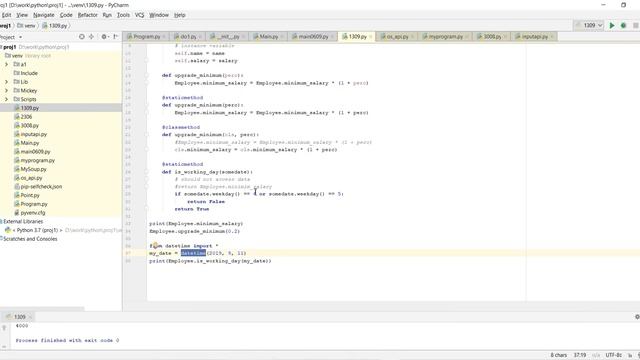Screen dimensions: 640x360
Task: Select inputapi.py in the project tree
Action: 33,134
